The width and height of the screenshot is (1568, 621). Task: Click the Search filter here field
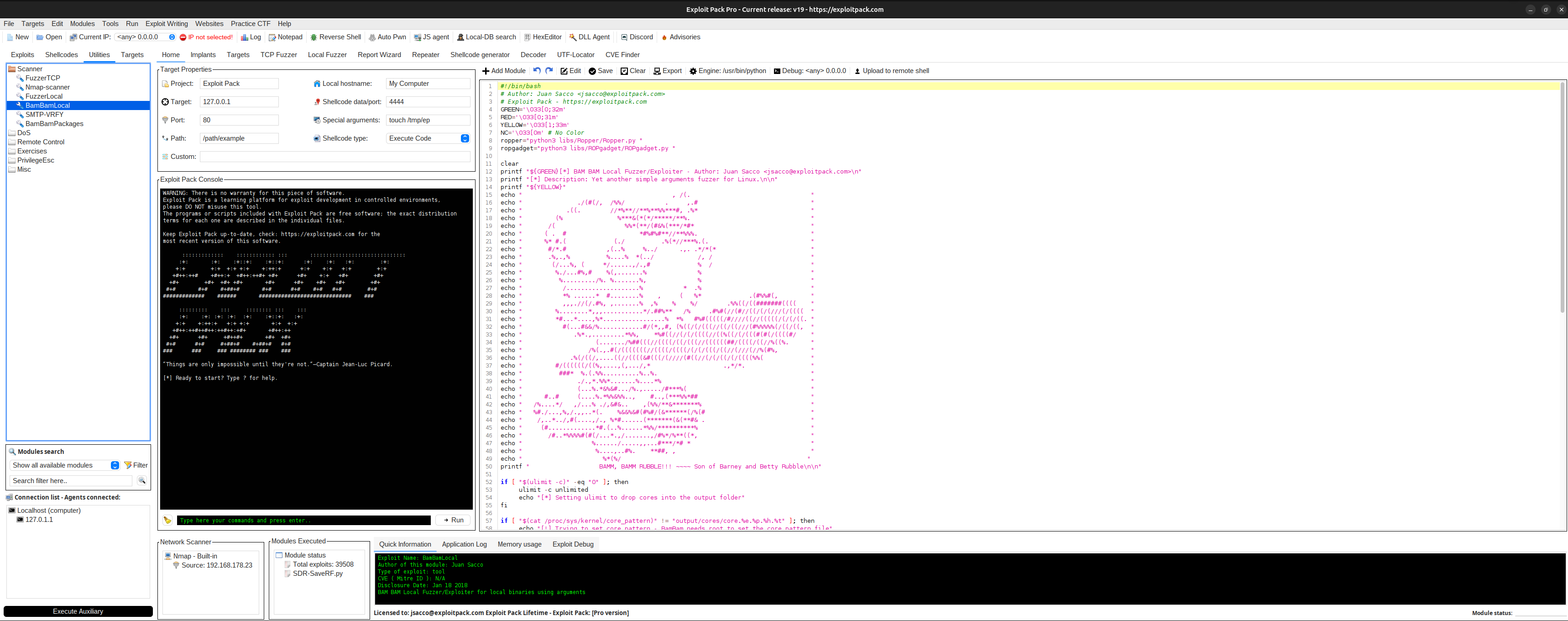pos(71,480)
